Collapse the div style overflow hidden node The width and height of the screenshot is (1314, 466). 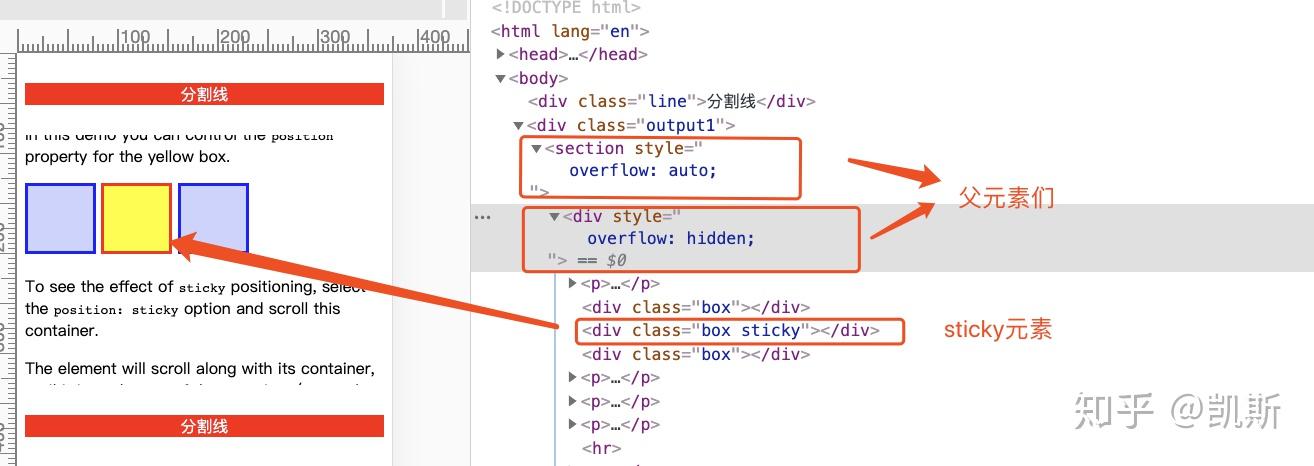(x=554, y=216)
